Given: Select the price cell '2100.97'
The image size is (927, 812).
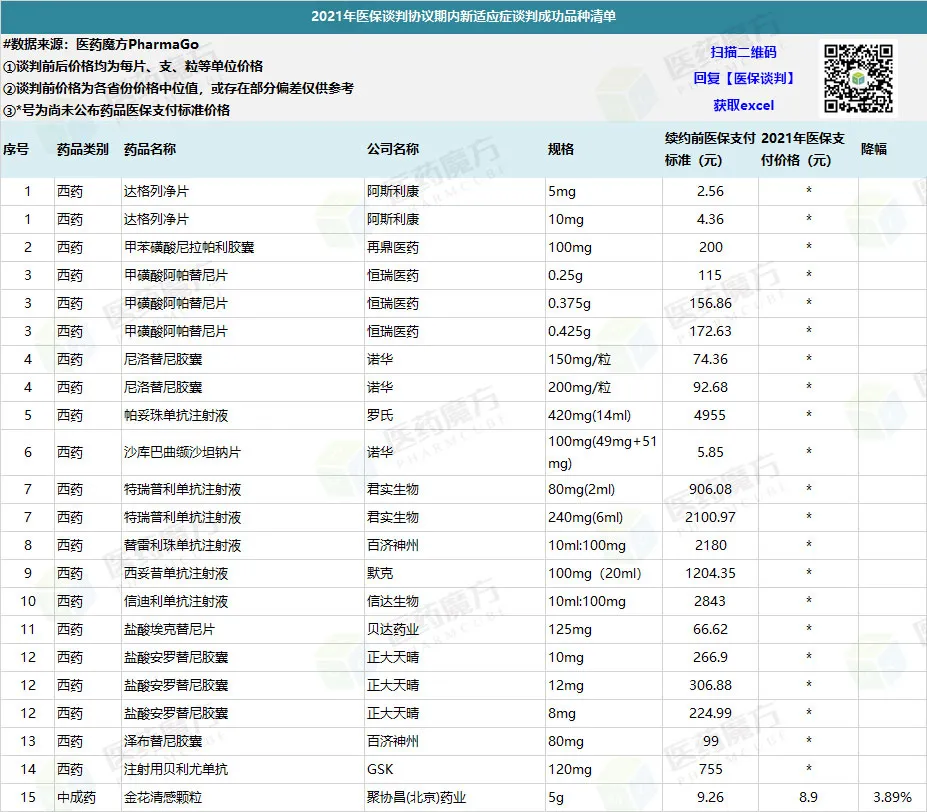Looking at the screenshot, I should pos(710,517).
